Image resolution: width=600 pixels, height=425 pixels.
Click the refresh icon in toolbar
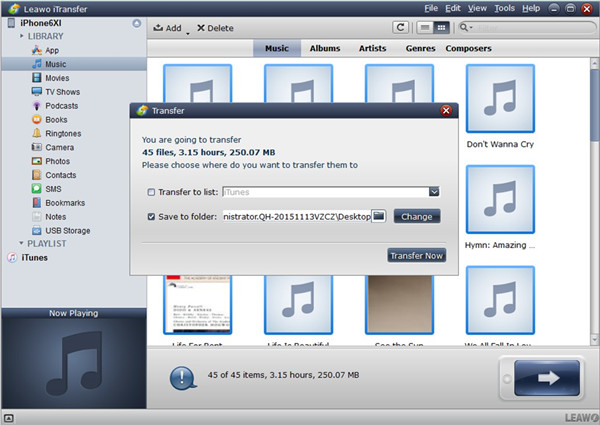402,28
